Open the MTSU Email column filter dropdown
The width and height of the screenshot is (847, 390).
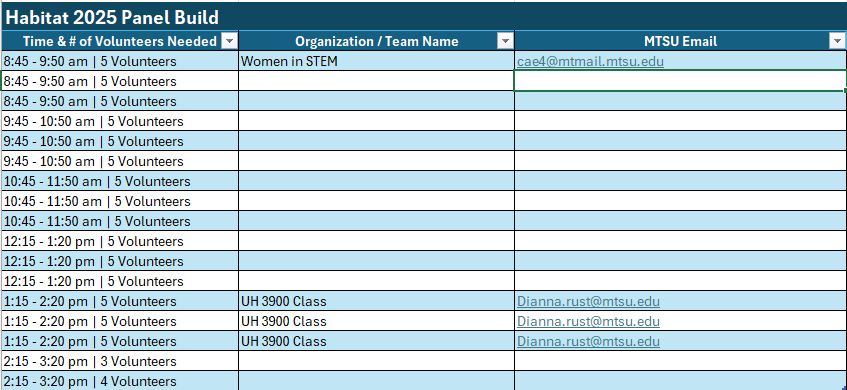(x=837, y=41)
